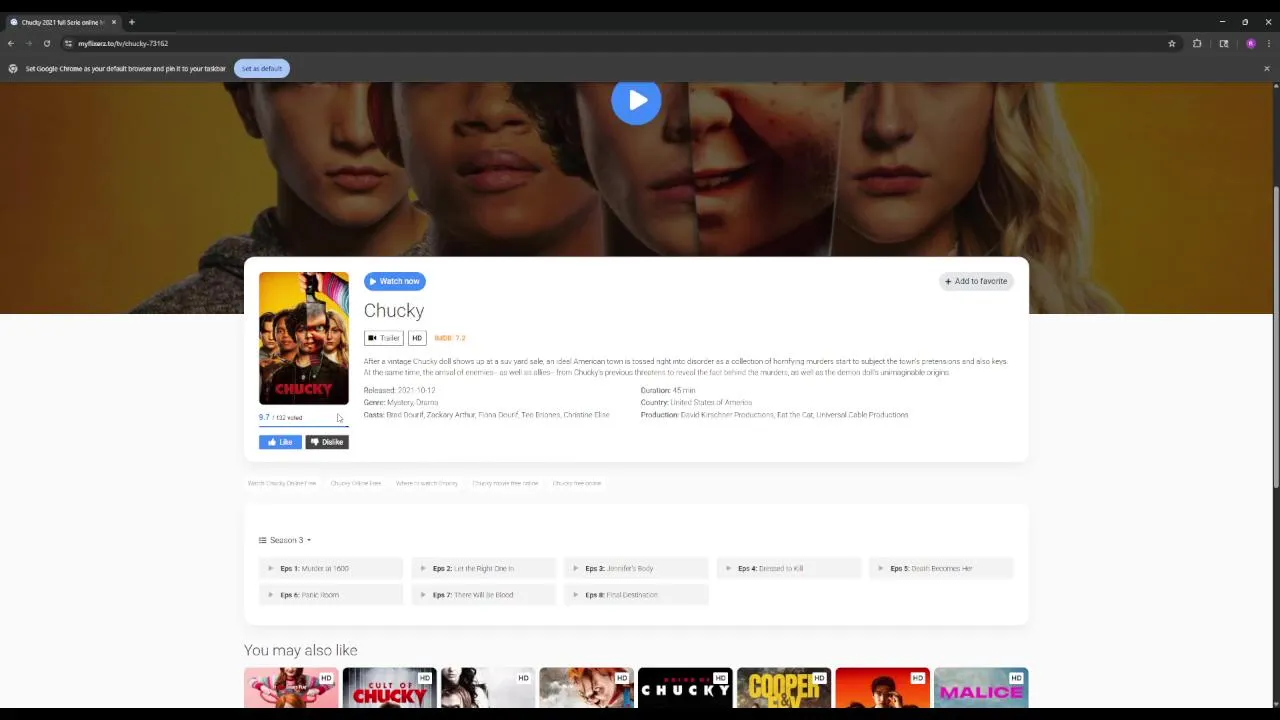Open the Season 3 dropdown
The height and width of the screenshot is (720, 1280).
pos(285,540)
